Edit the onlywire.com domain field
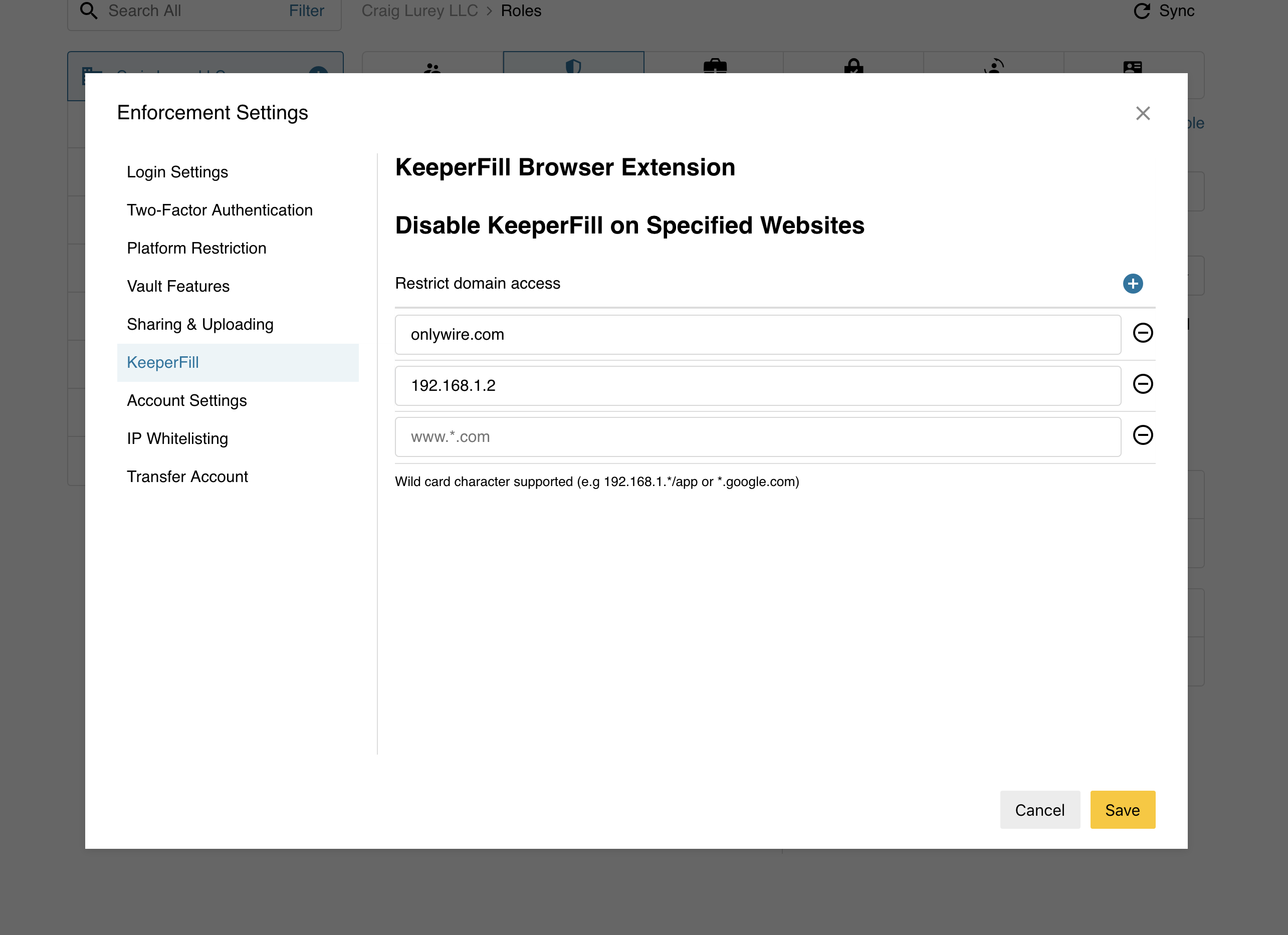Viewport: 1288px width, 935px height. pos(757,335)
